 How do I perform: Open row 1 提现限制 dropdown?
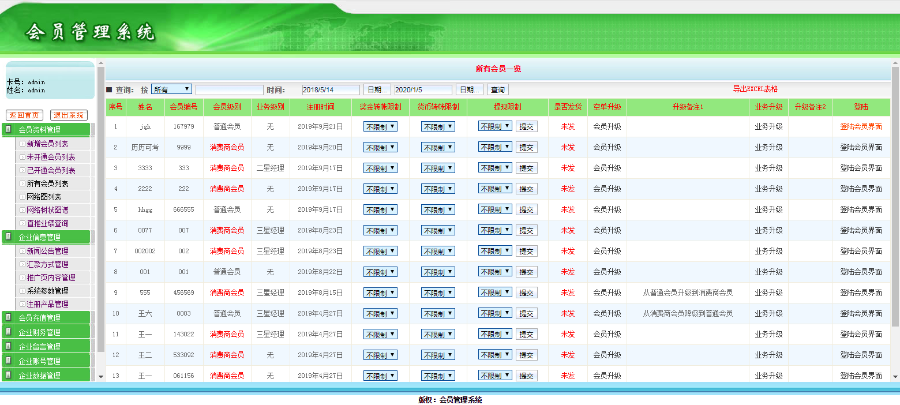tap(495, 127)
